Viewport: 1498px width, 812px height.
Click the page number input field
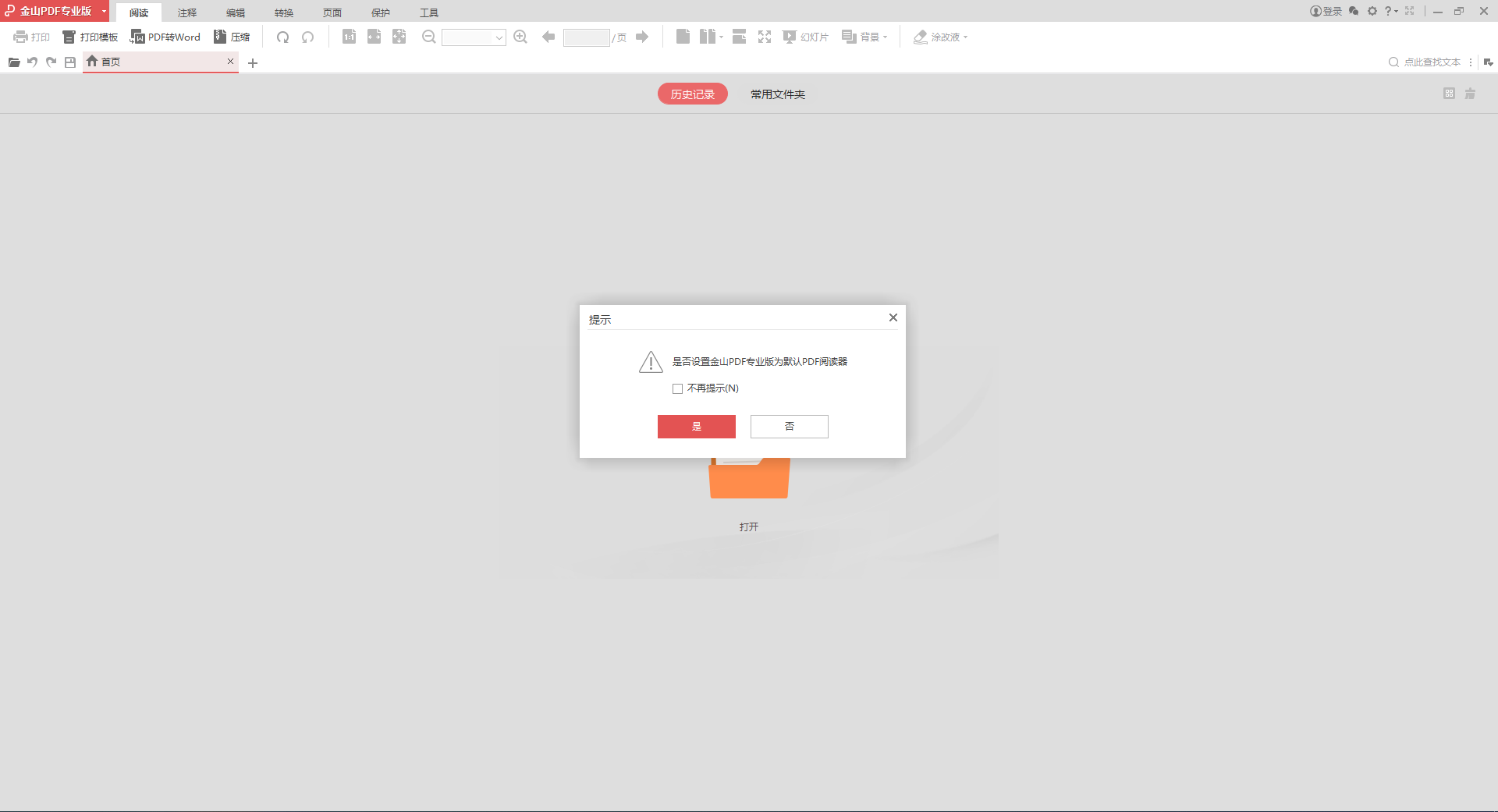pyautogui.click(x=586, y=37)
